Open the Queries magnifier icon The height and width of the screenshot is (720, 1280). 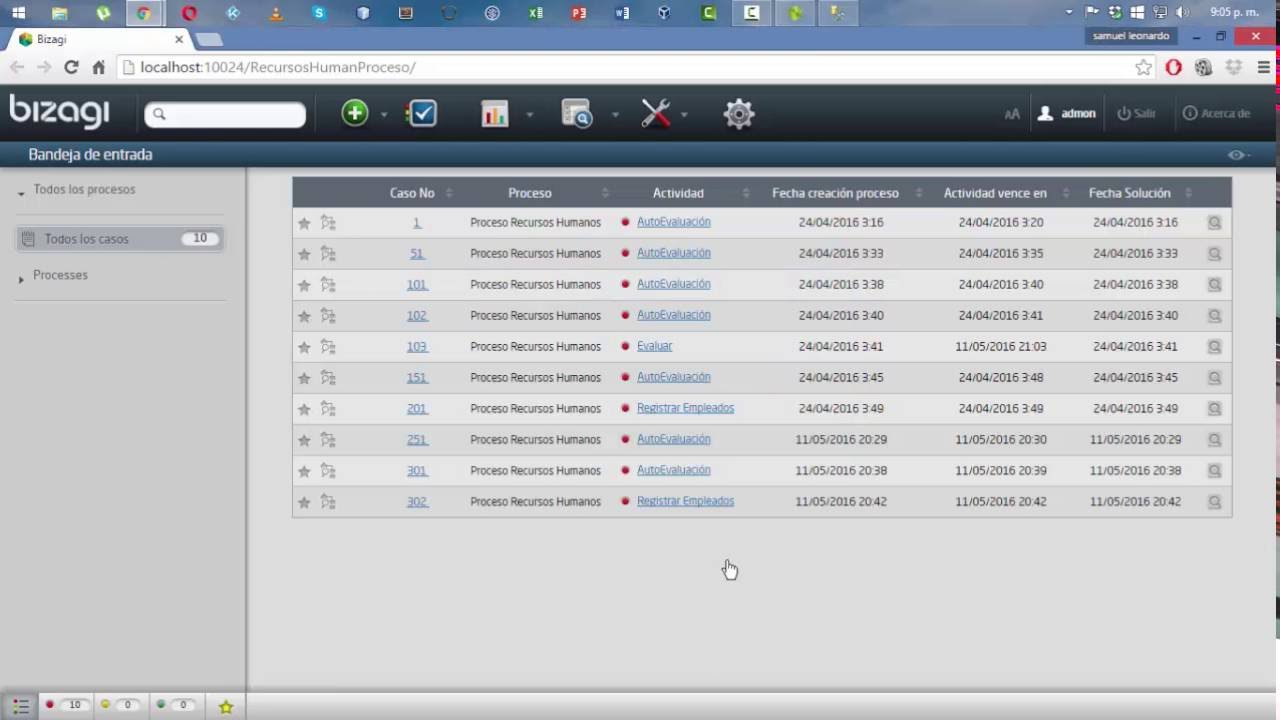pos(577,113)
